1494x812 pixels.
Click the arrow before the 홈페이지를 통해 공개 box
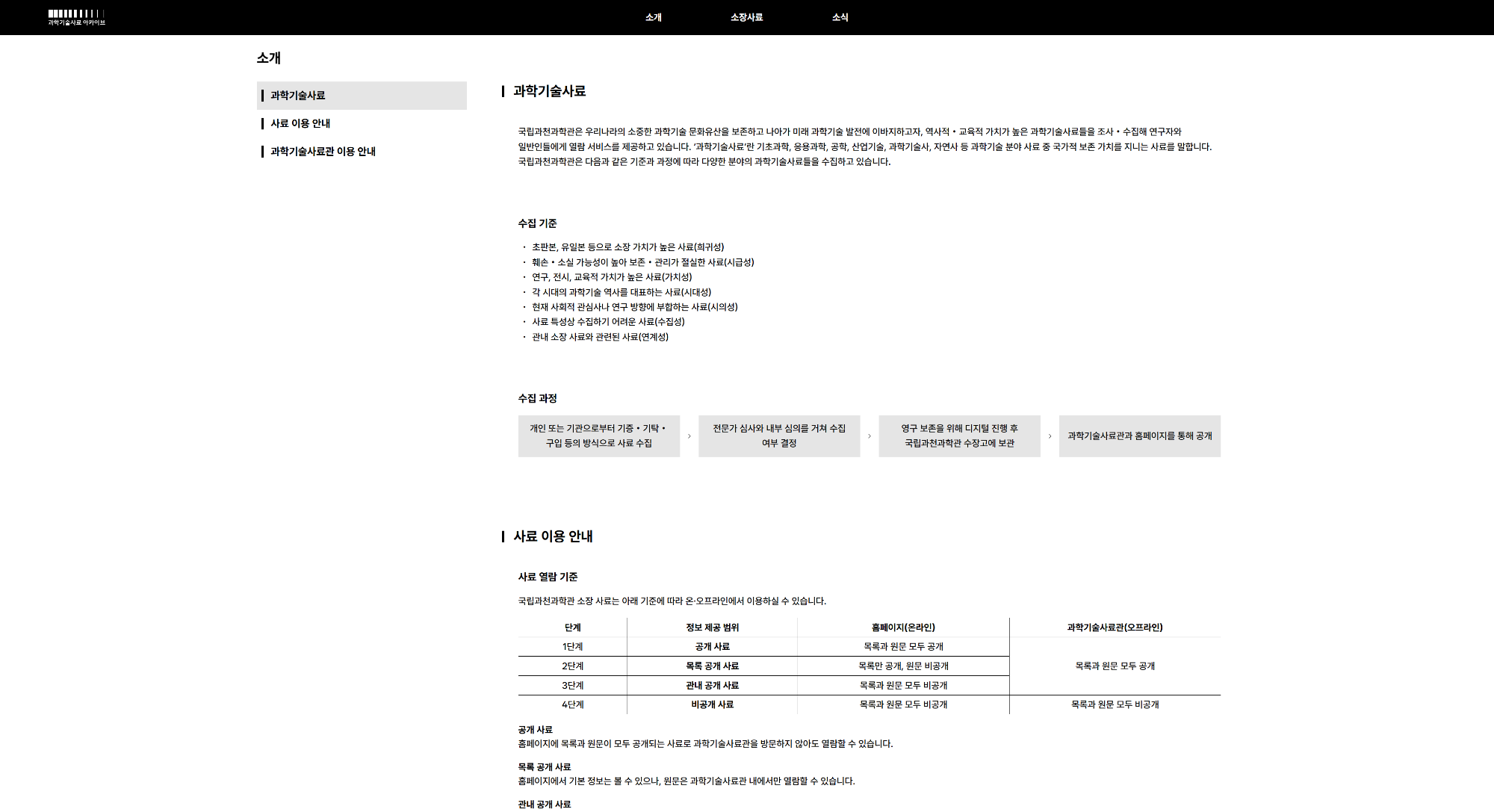click(x=1050, y=436)
